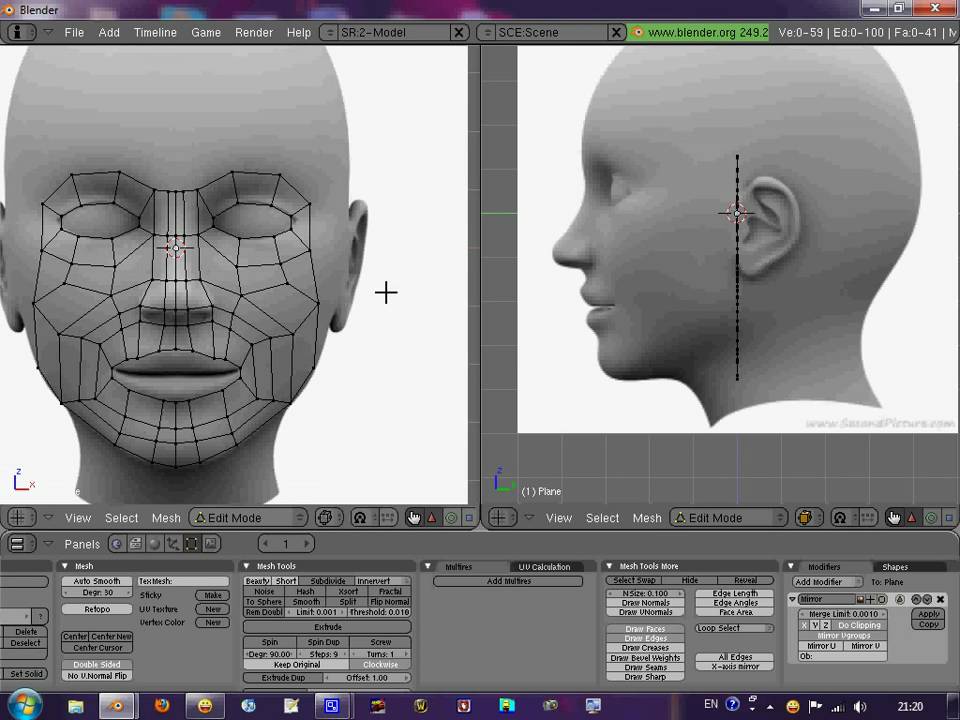Click the Blender info window type icon
960x720 pixels.
[x=21, y=32]
